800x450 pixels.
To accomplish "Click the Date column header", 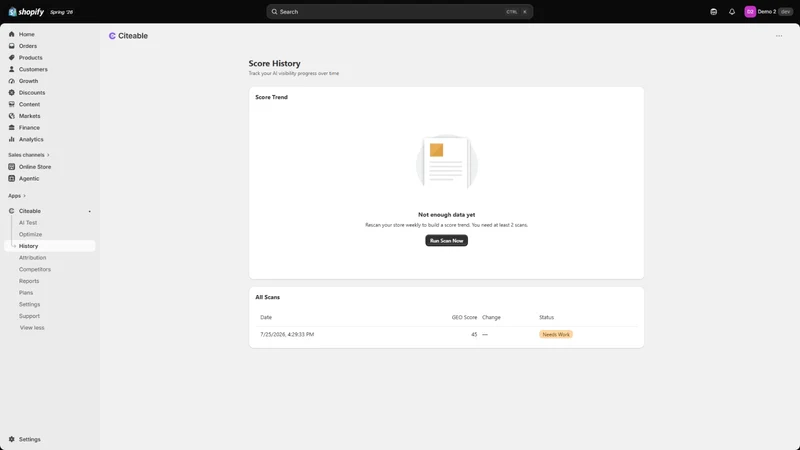I will pos(266,317).
